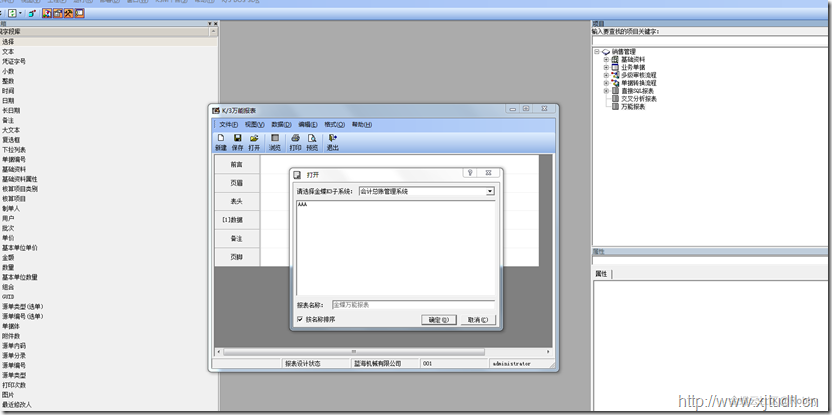This screenshot has width=832, height=415.
Task: Select the 万能报表 tree item
Action: pyautogui.click(x=634, y=106)
